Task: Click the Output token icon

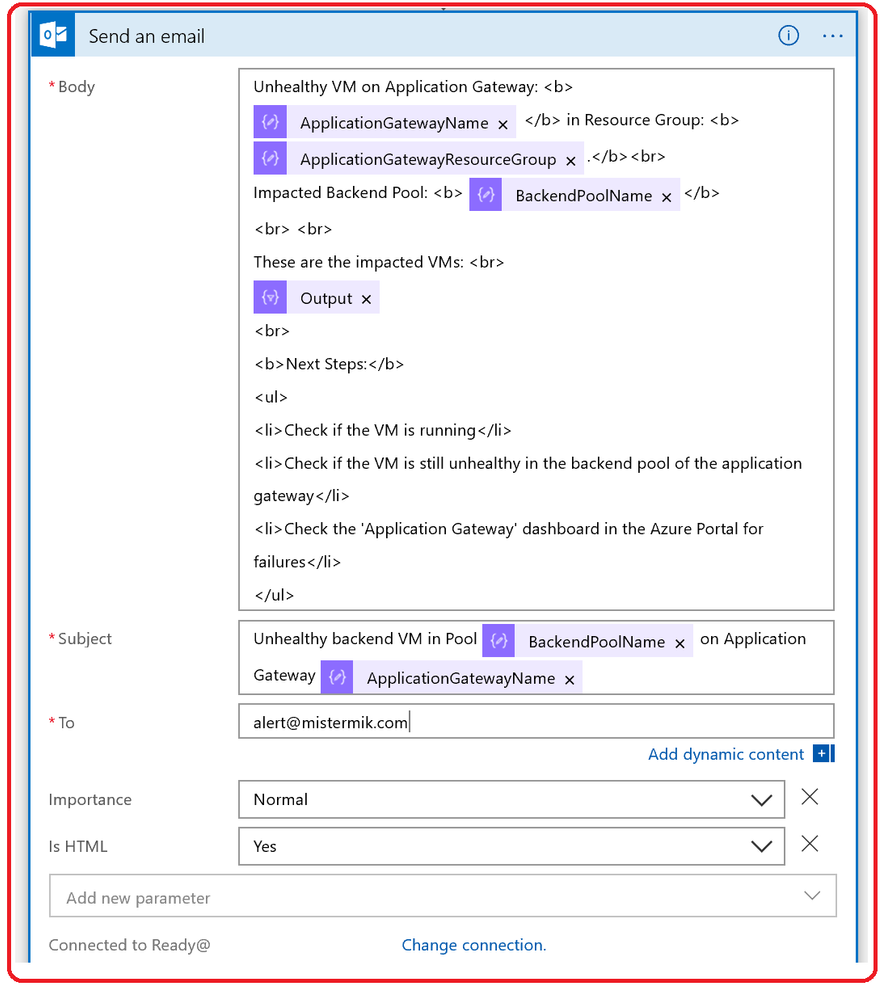Action: click(270, 297)
